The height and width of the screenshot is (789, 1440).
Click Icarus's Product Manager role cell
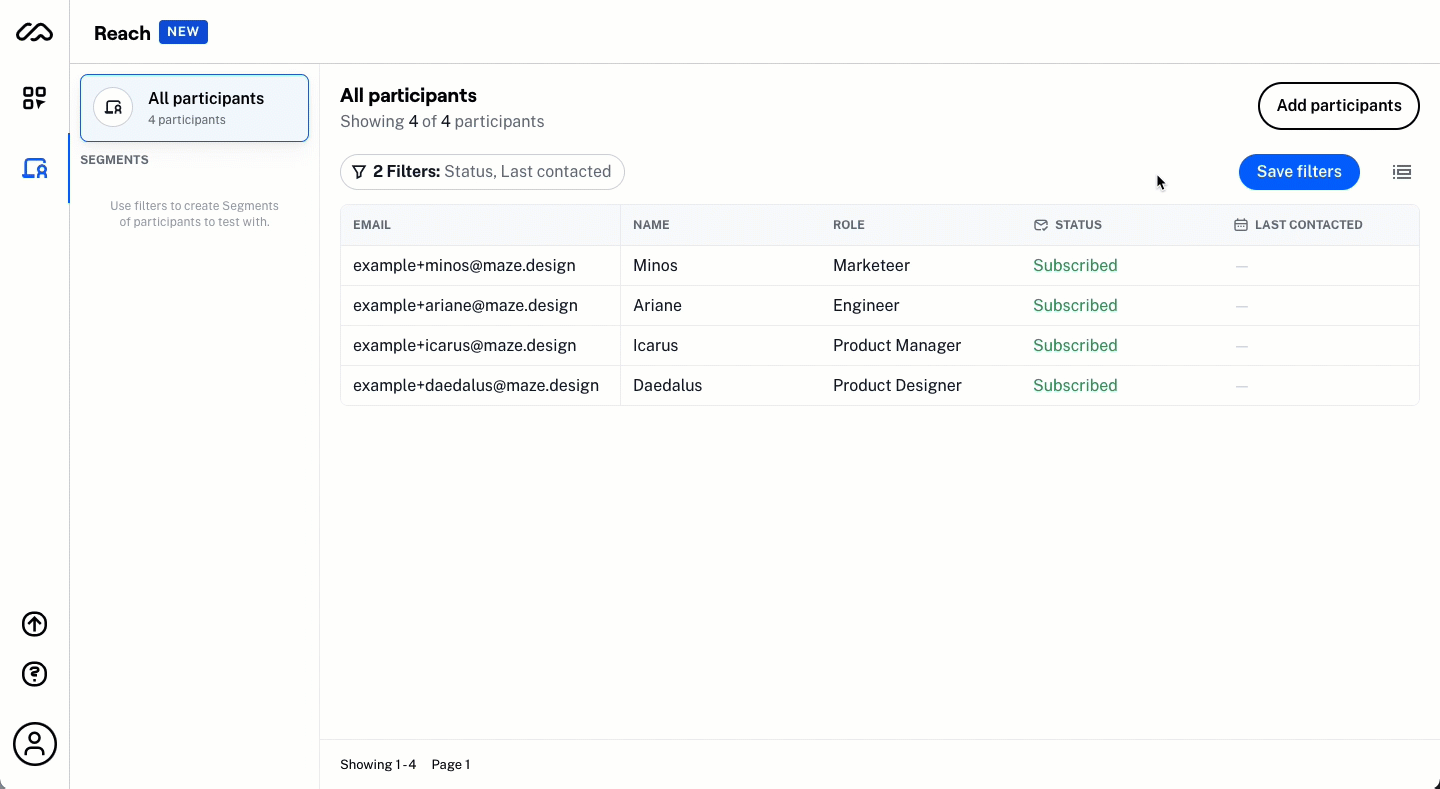(x=896, y=346)
